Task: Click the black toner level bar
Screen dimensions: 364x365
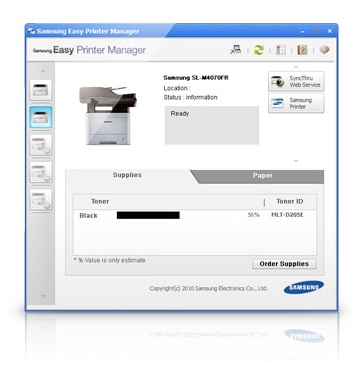Action: click(148, 215)
